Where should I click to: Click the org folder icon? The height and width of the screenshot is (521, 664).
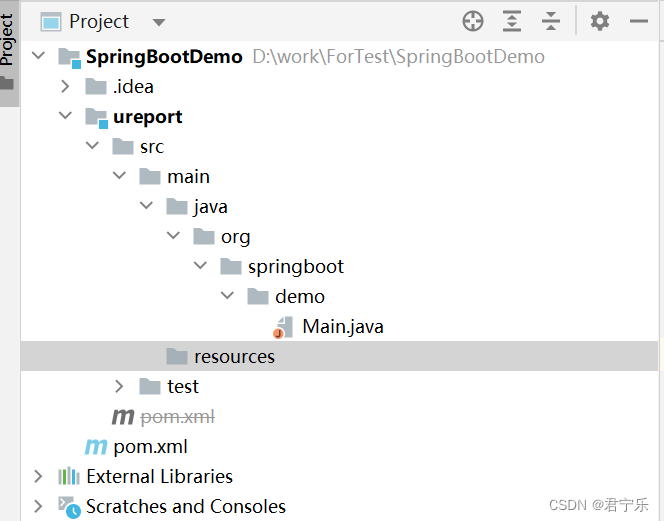(204, 237)
